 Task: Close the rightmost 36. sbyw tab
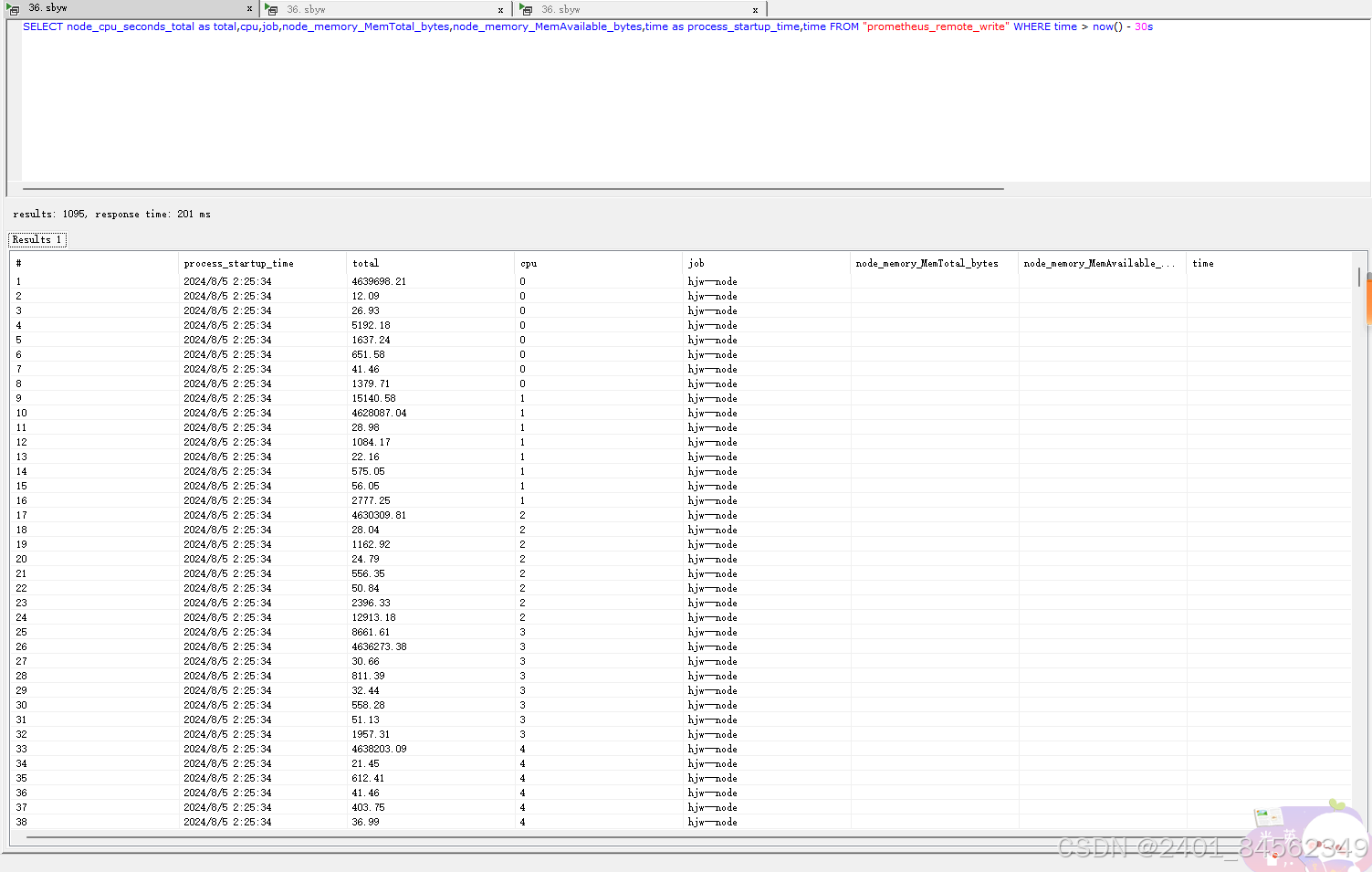(755, 9)
